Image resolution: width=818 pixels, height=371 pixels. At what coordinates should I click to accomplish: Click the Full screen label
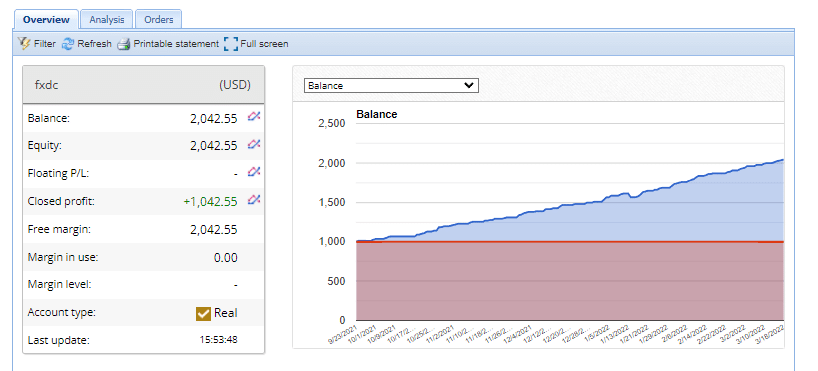[x=264, y=44]
